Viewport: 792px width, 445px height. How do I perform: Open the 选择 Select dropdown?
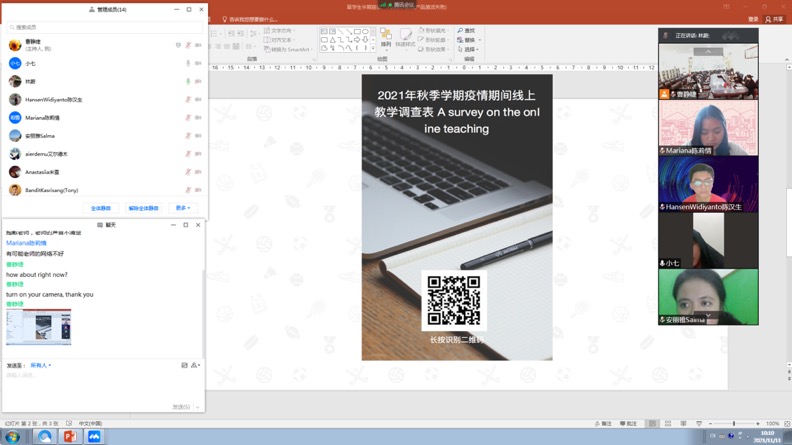pyautogui.click(x=467, y=50)
